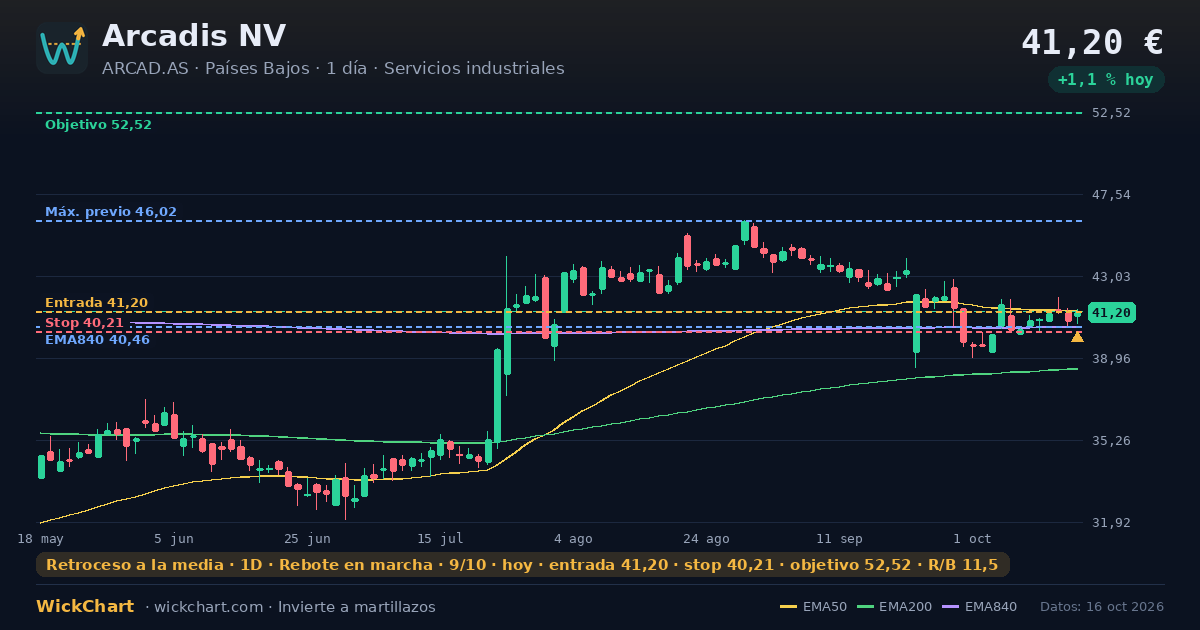Image resolution: width=1200 pixels, height=630 pixels.
Task: Click the green 41,20 current price tag on the axis
Action: (1111, 313)
